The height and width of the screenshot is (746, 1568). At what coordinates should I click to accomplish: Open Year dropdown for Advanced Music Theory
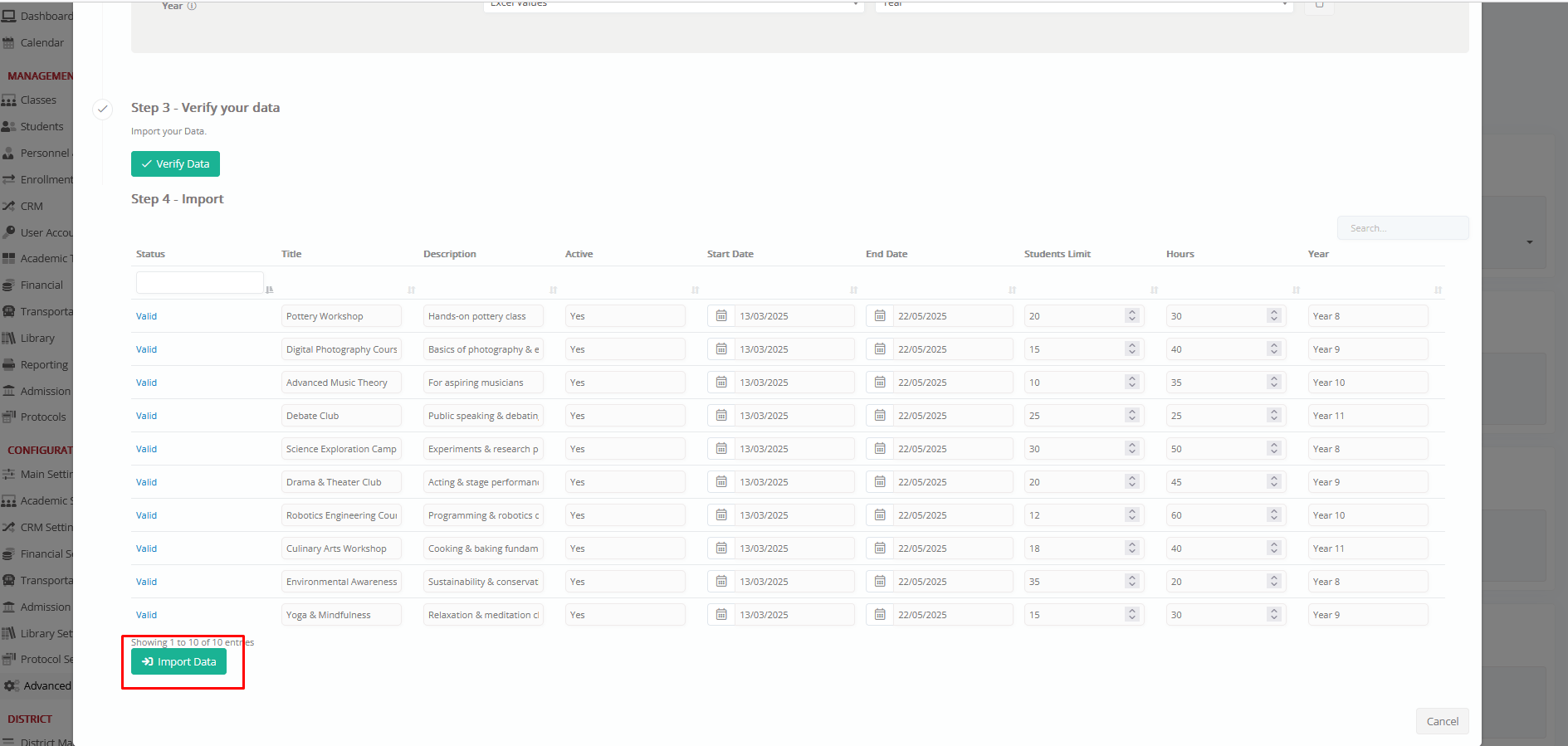pyautogui.click(x=1367, y=383)
